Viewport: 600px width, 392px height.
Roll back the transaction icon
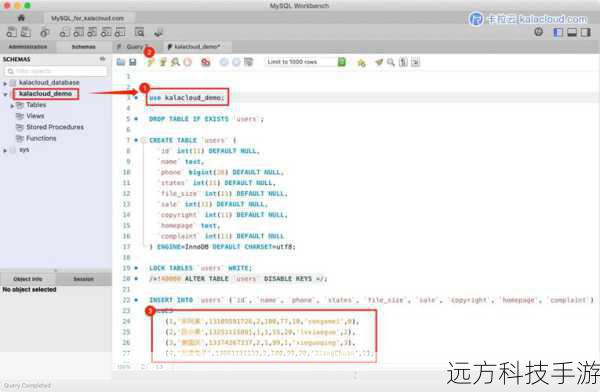(x=236, y=62)
